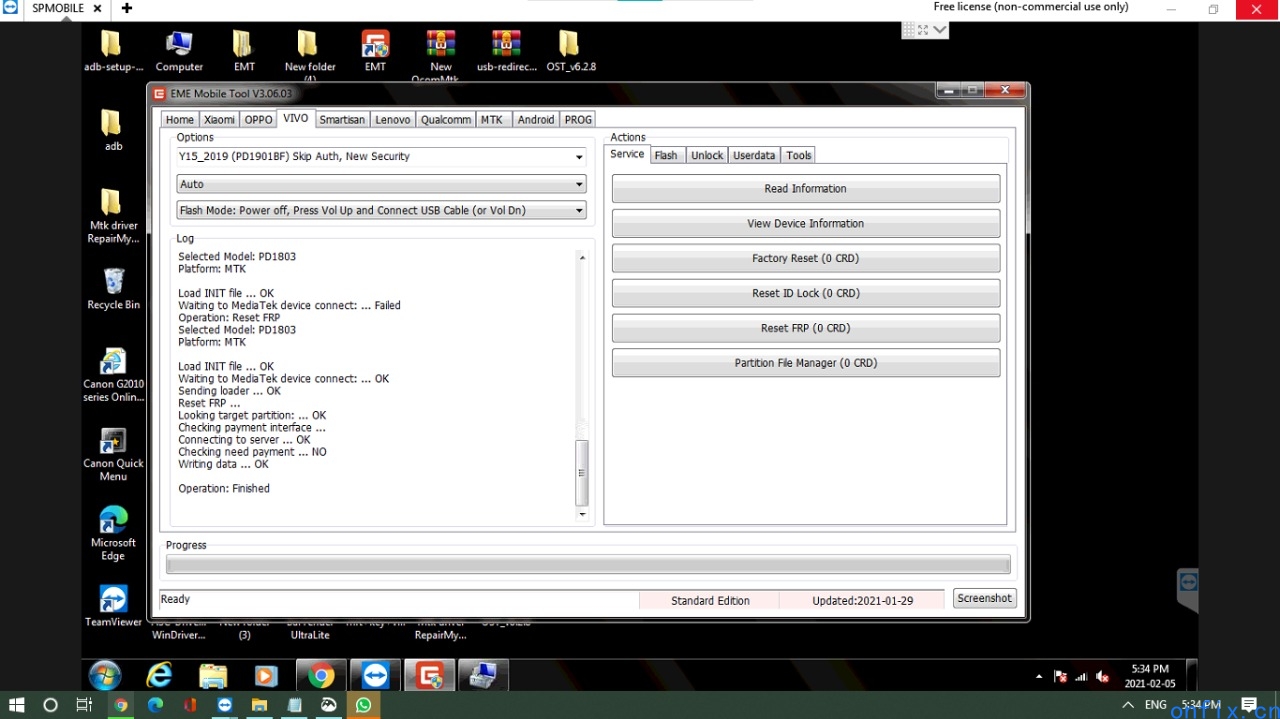Click the log scrollbar down arrow
Image resolution: width=1280 pixels, height=719 pixels.
coord(582,514)
